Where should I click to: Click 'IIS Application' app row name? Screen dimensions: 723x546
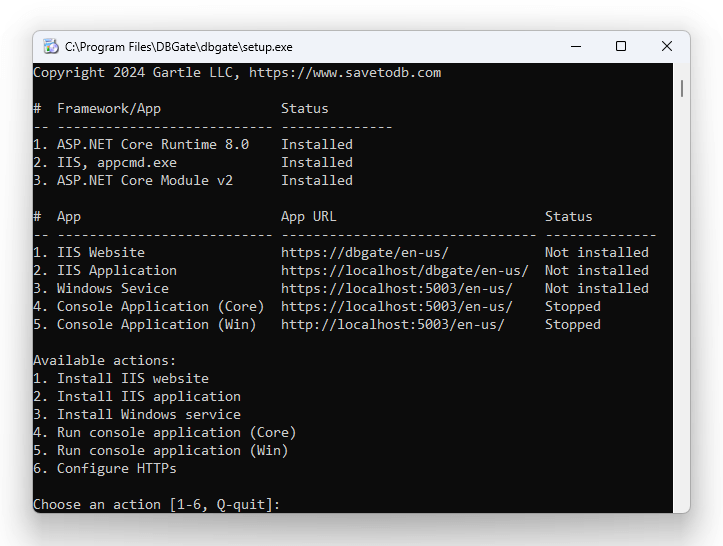[x=117, y=271]
